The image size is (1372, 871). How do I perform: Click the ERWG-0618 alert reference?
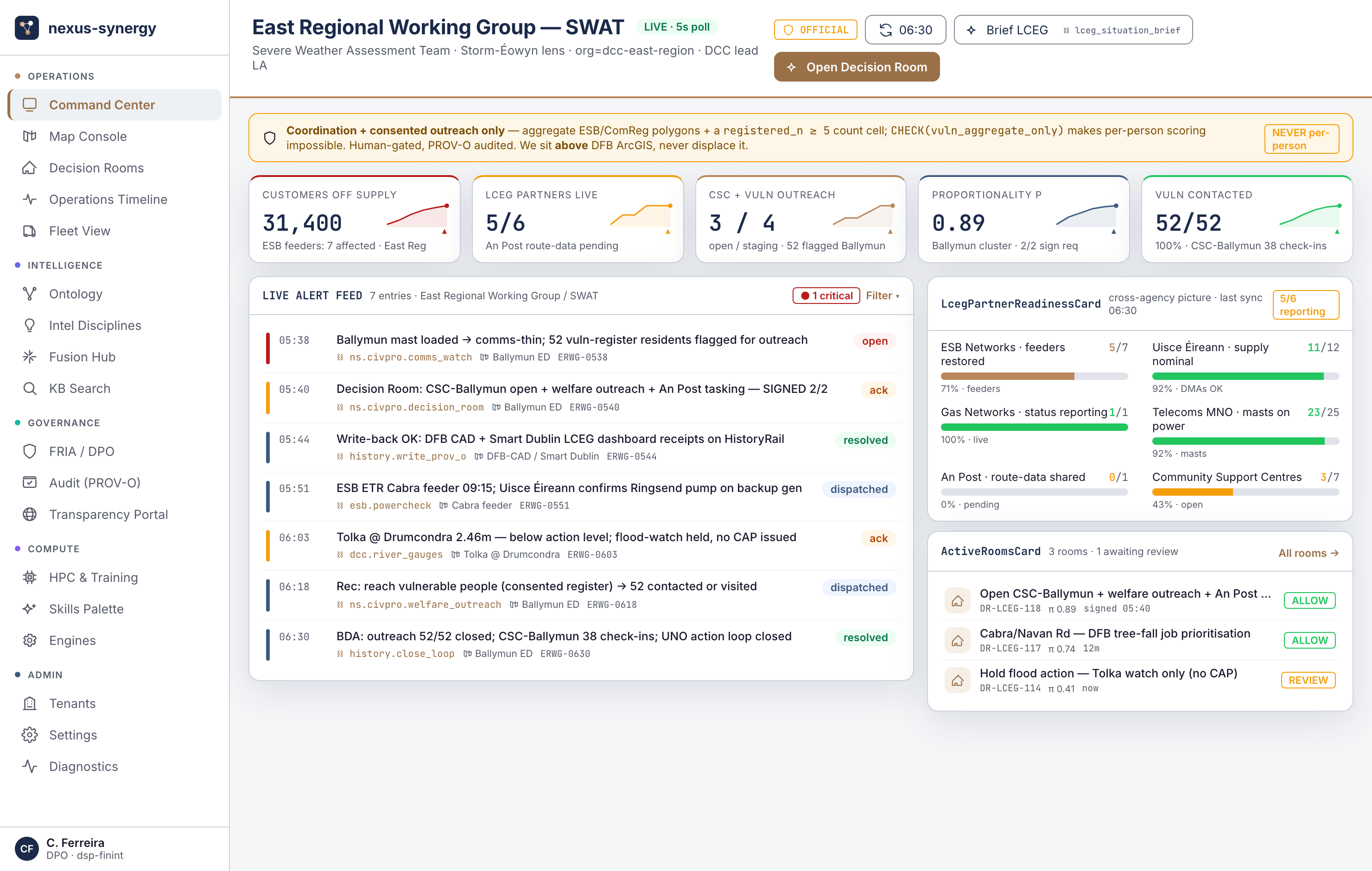click(x=611, y=605)
